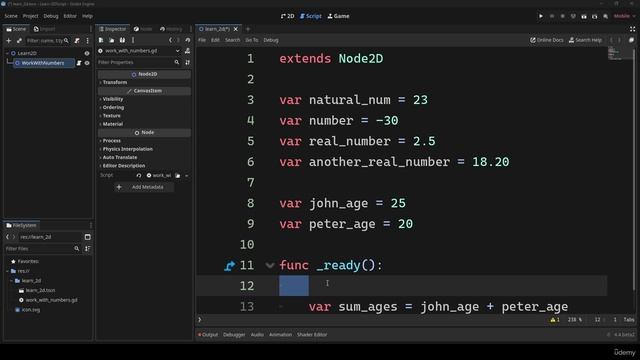The width and height of the screenshot is (640, 360).
Task: Toggle visibility of WorkWithNumbers node
Action: [x=87, y=63]
